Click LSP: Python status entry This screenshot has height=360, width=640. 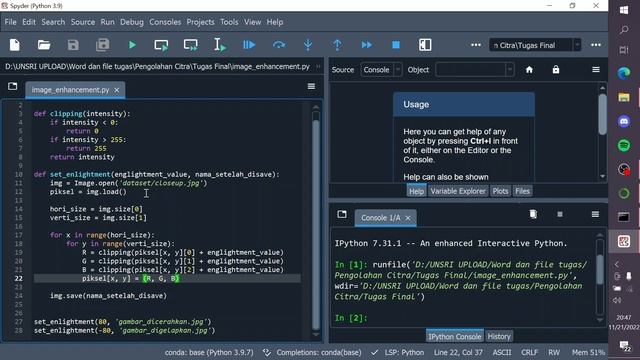(398, 352)
